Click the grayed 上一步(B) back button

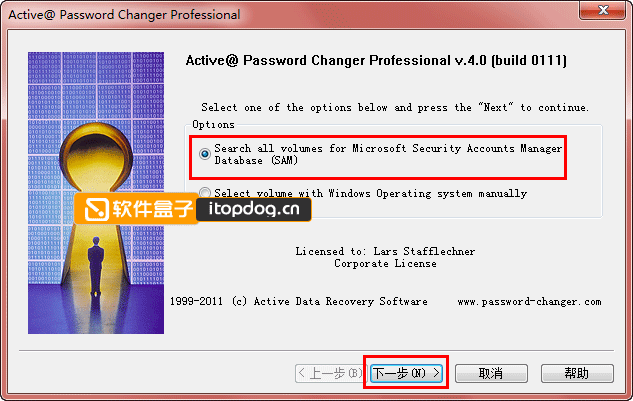pyautogui.click(x=331, y=373)
